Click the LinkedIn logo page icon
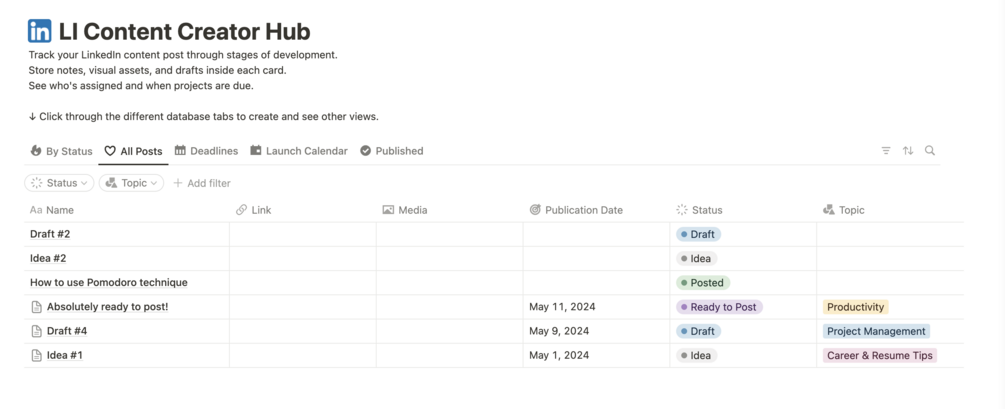1005x409 pixels. [x=40, y=31]
